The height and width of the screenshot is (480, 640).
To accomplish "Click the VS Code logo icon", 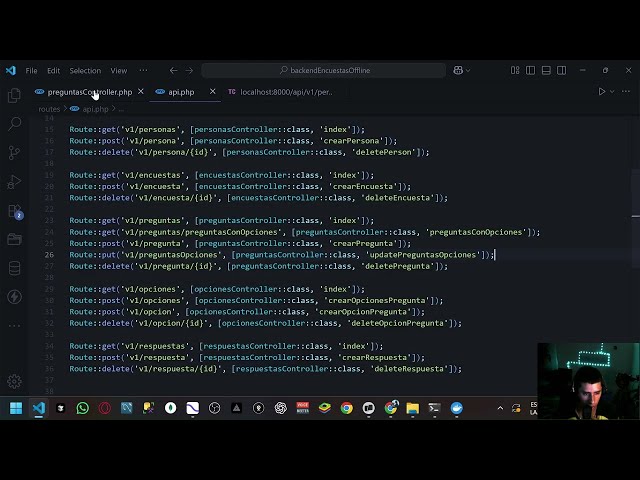I will click(x=11, y=70).
